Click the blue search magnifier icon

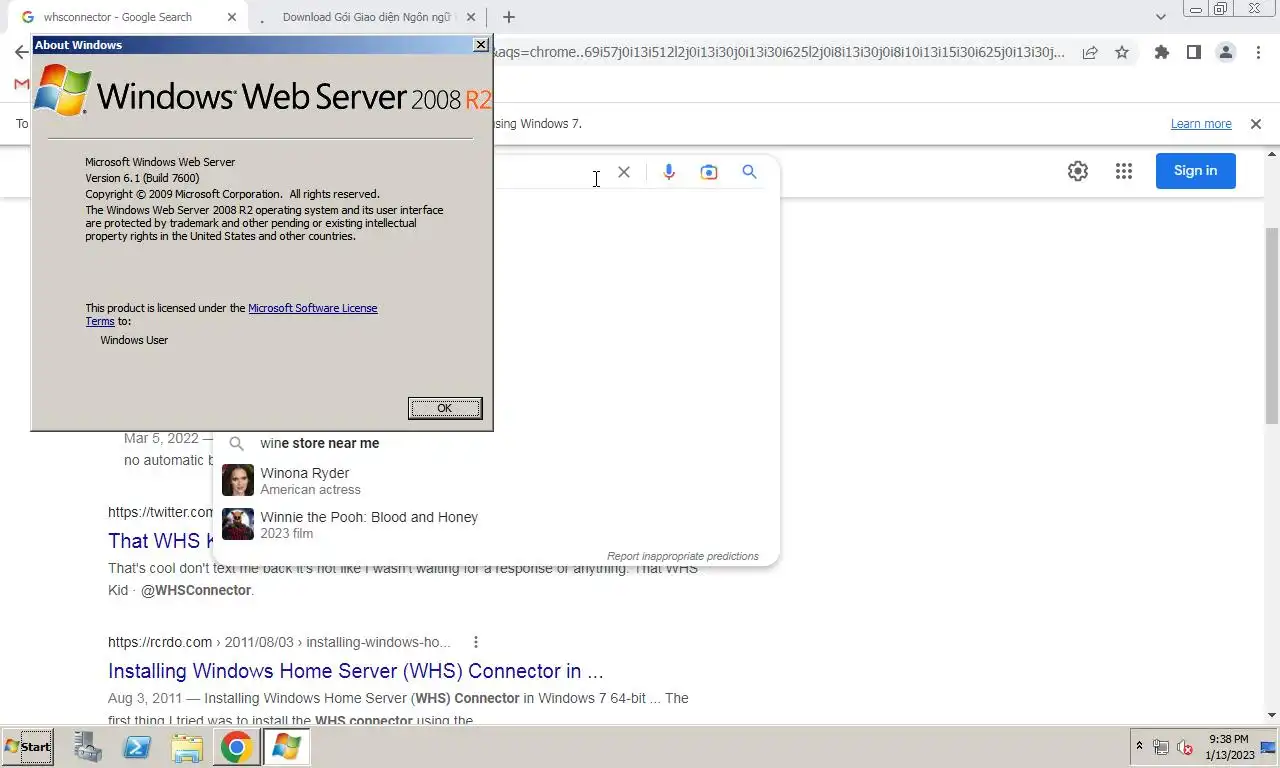[x=749, y=172]
